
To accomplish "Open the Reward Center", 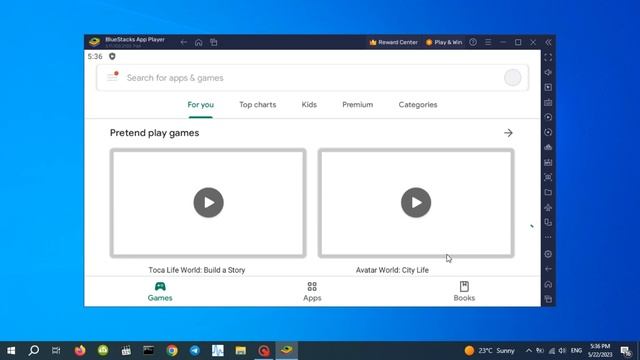I will click(393, 42).
